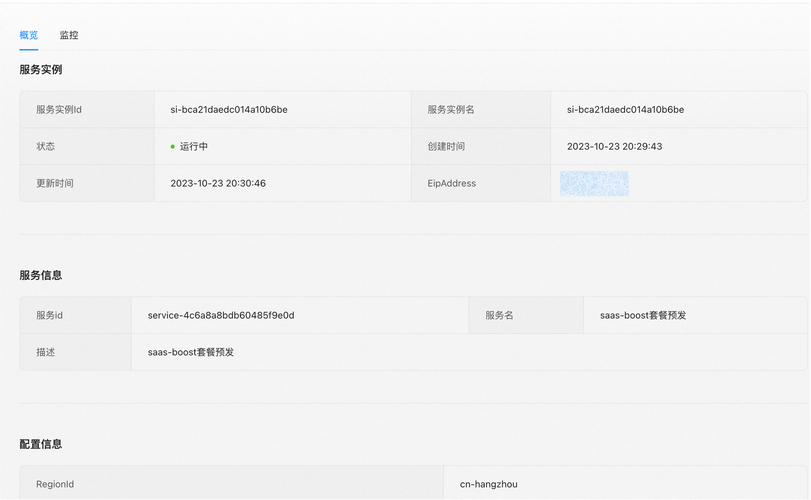Click the 描述 label cell
Image resolution: width=811 pixels, height=500 pixels.
coord(76,352)
